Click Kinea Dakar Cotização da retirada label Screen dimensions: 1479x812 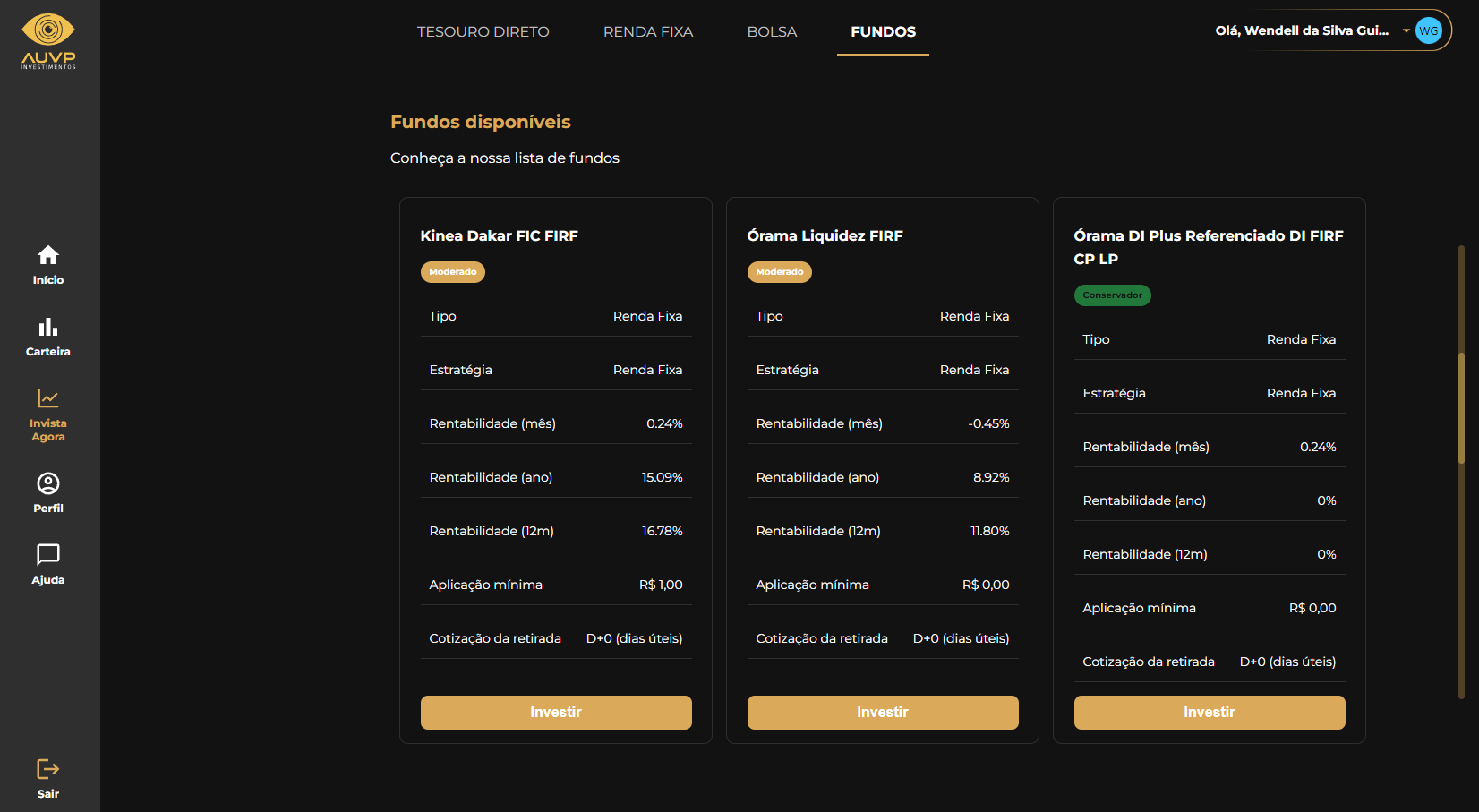(x=495, y=638)
